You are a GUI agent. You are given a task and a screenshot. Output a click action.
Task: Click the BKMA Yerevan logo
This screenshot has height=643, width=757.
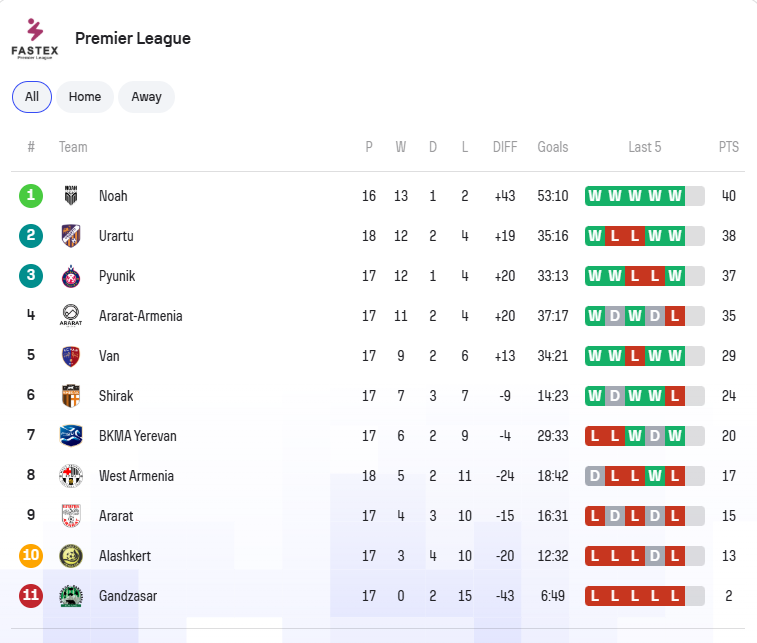[x=71, y=436]
